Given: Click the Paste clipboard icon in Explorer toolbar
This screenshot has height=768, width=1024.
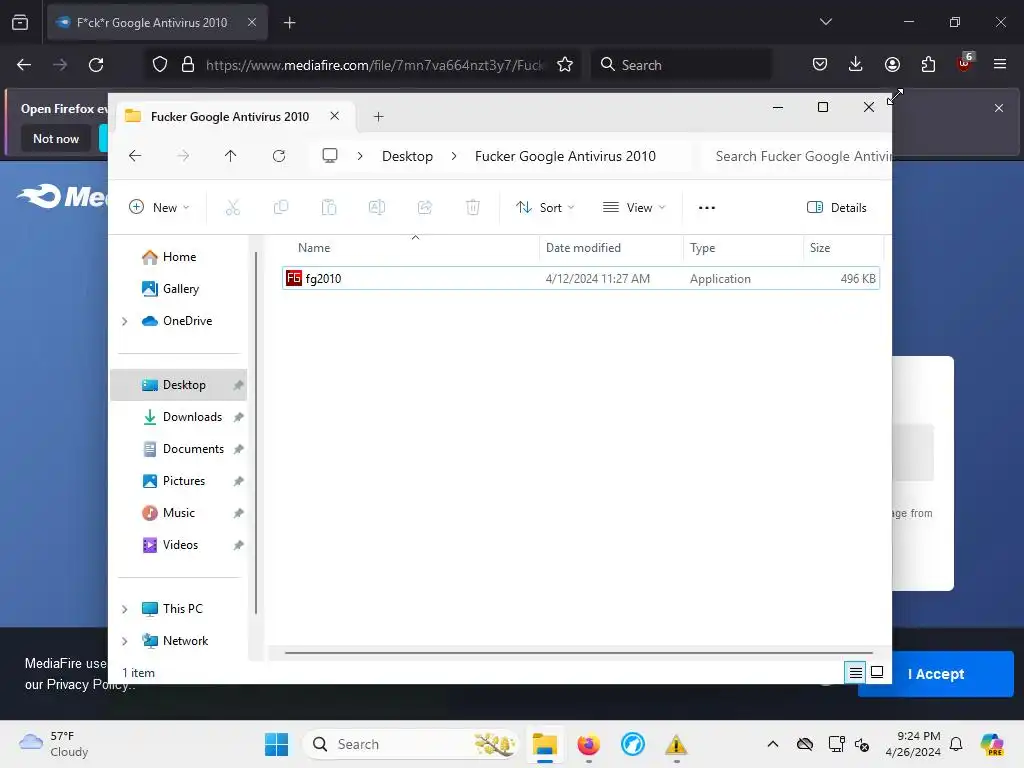Looking at the screenshot, I should click(329, 208).
